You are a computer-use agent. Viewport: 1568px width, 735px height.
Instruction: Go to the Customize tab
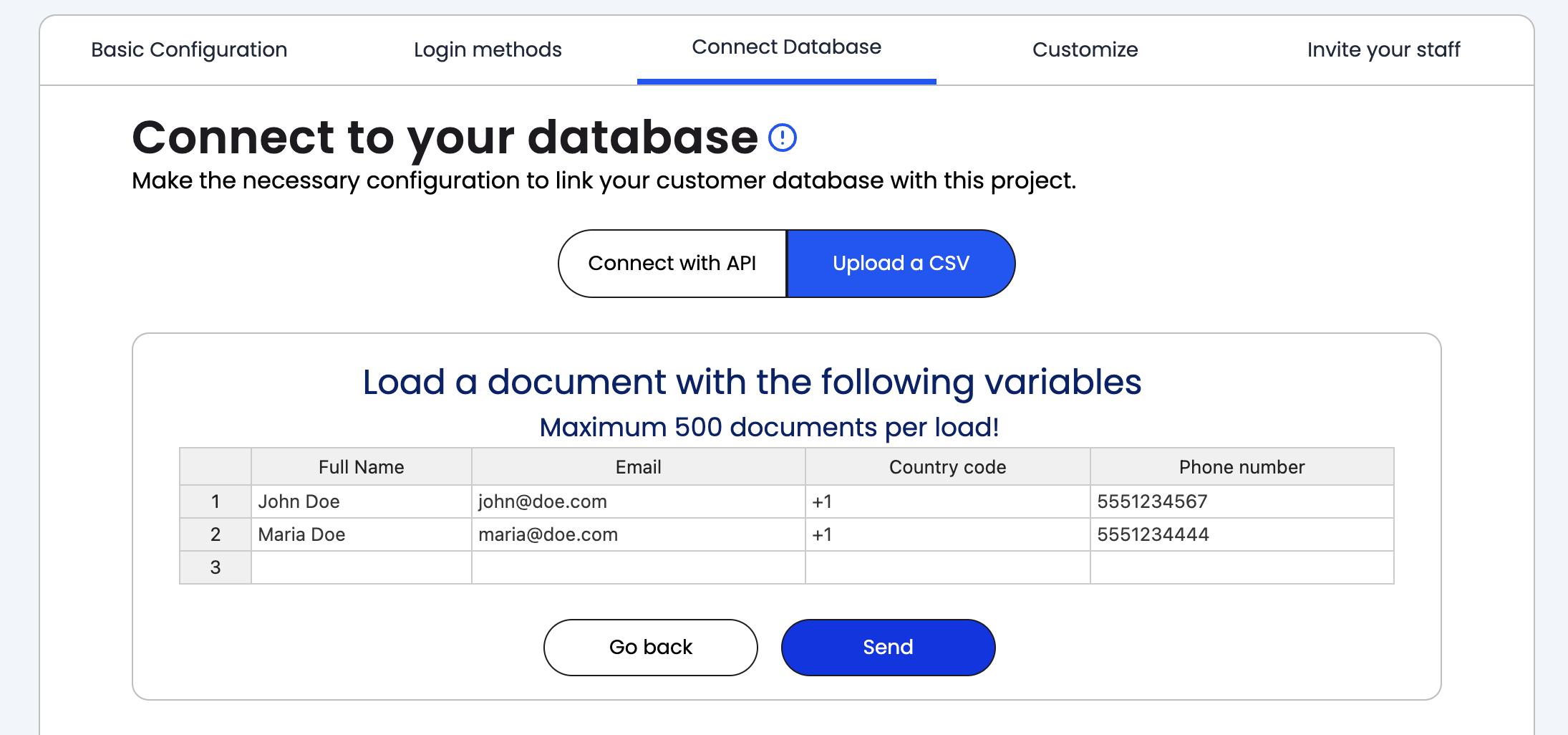click(1085, 49)
